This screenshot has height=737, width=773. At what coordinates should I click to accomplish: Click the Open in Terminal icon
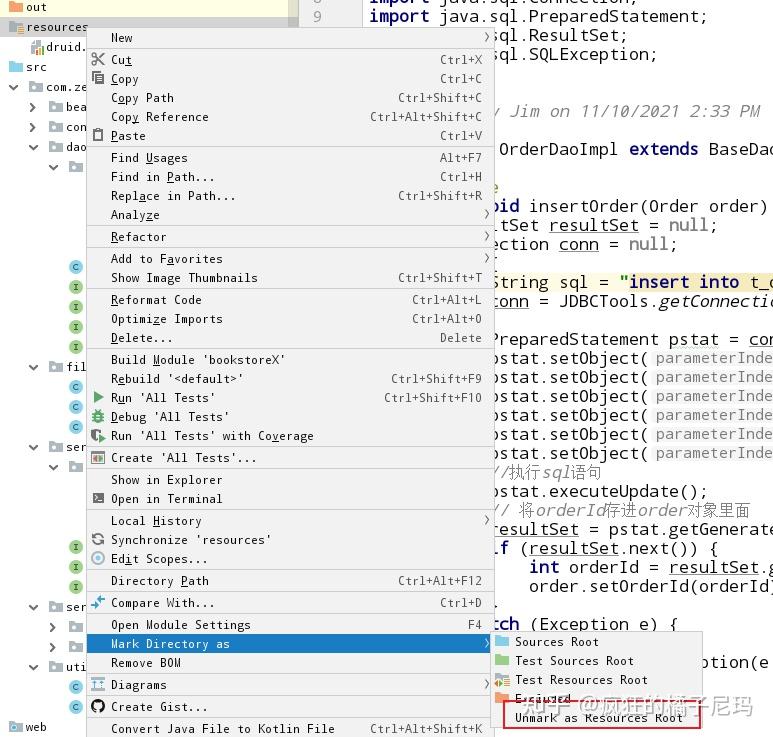(x=98, y=498)
